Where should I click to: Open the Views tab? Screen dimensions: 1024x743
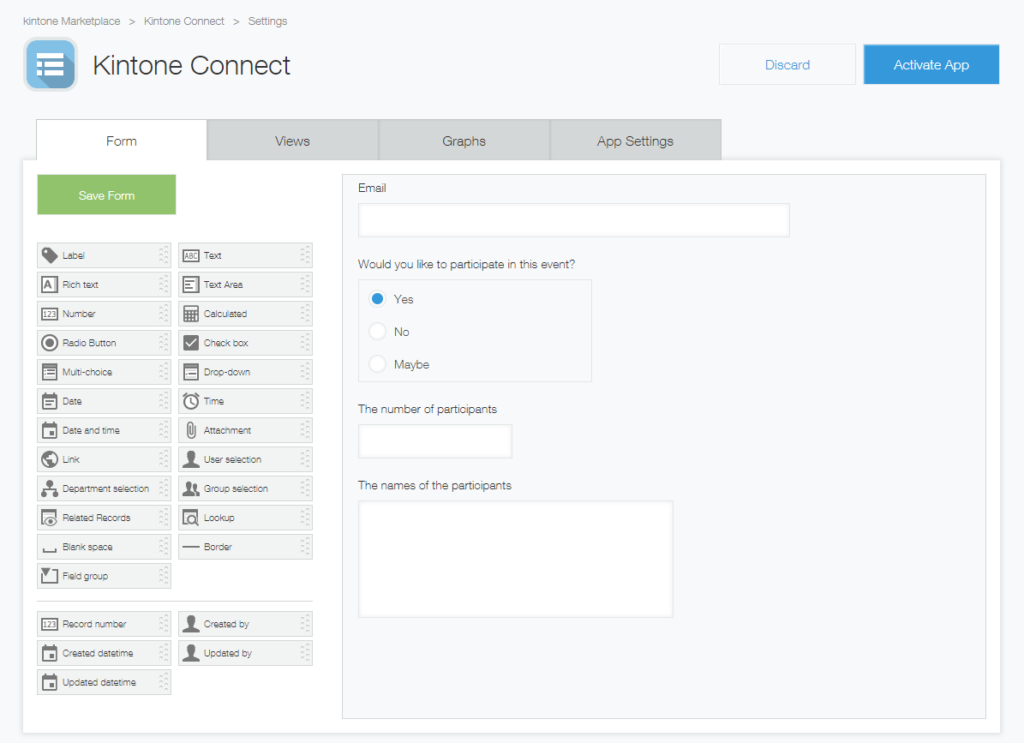(293, 140)
